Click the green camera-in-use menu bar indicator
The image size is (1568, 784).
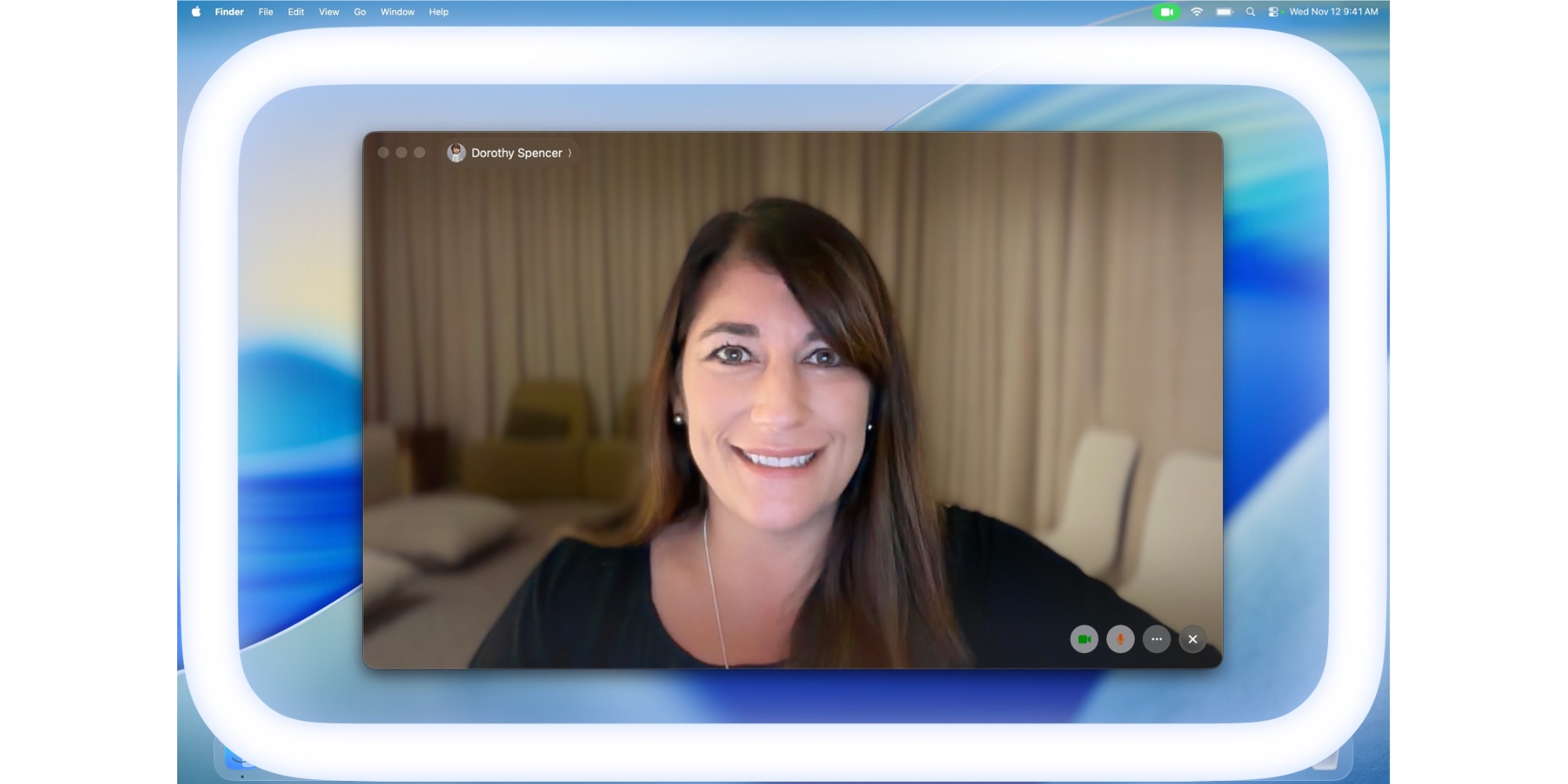1167,12
